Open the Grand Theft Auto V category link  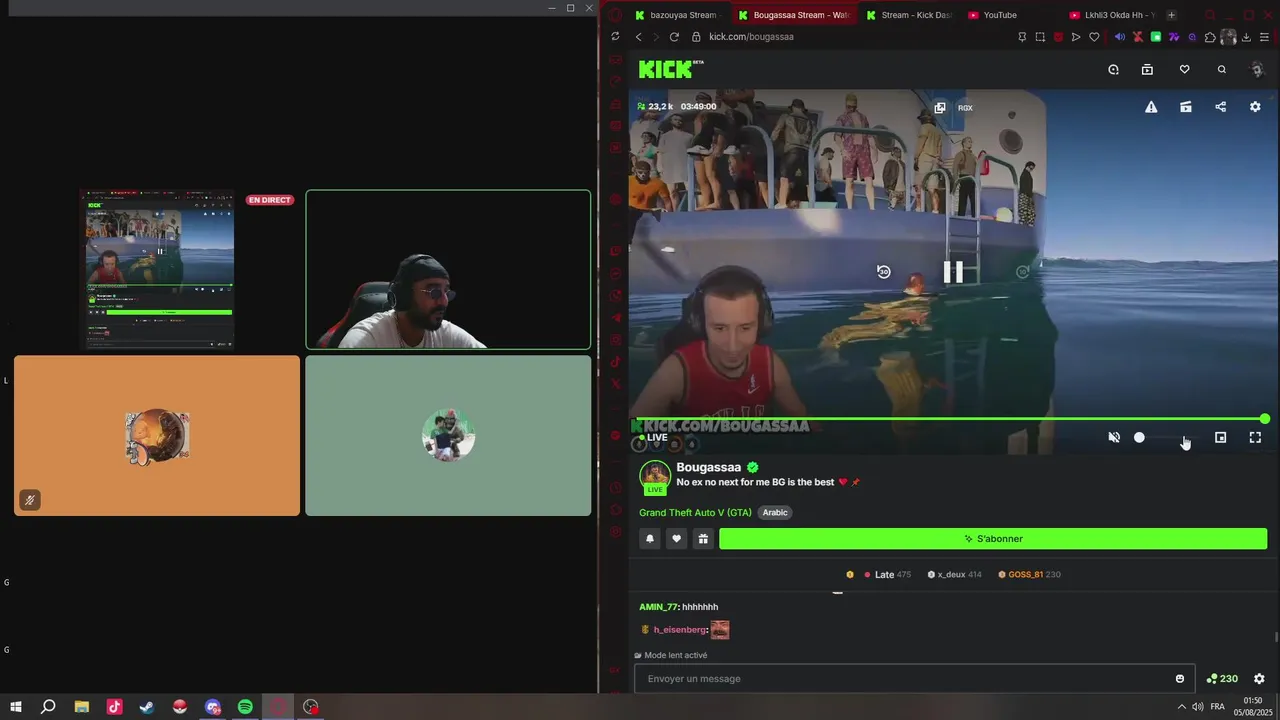[695, 513]
